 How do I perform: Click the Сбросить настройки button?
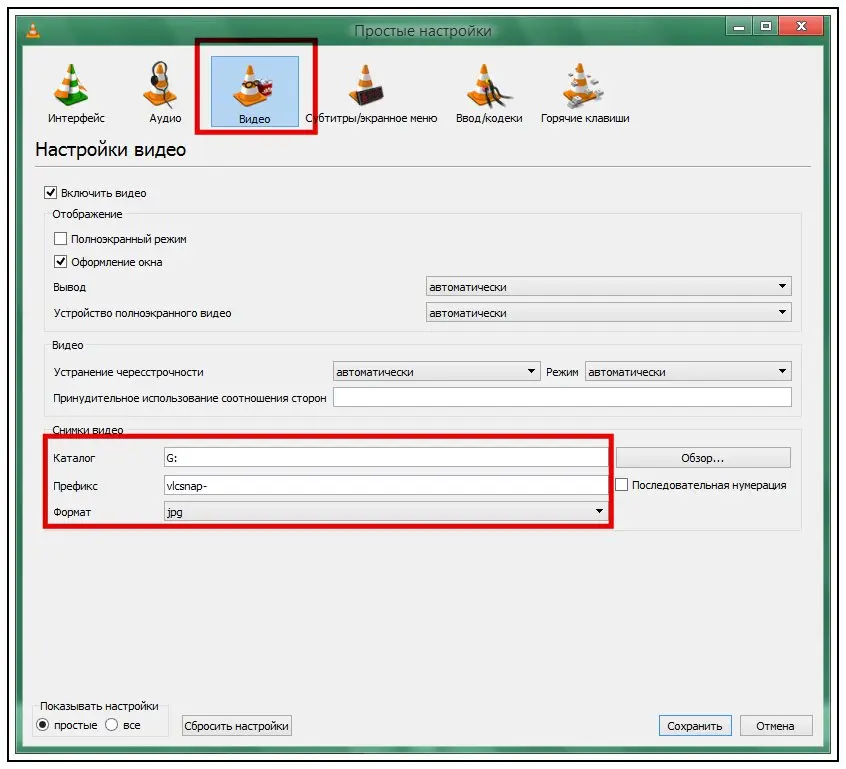tap(236, 726)
